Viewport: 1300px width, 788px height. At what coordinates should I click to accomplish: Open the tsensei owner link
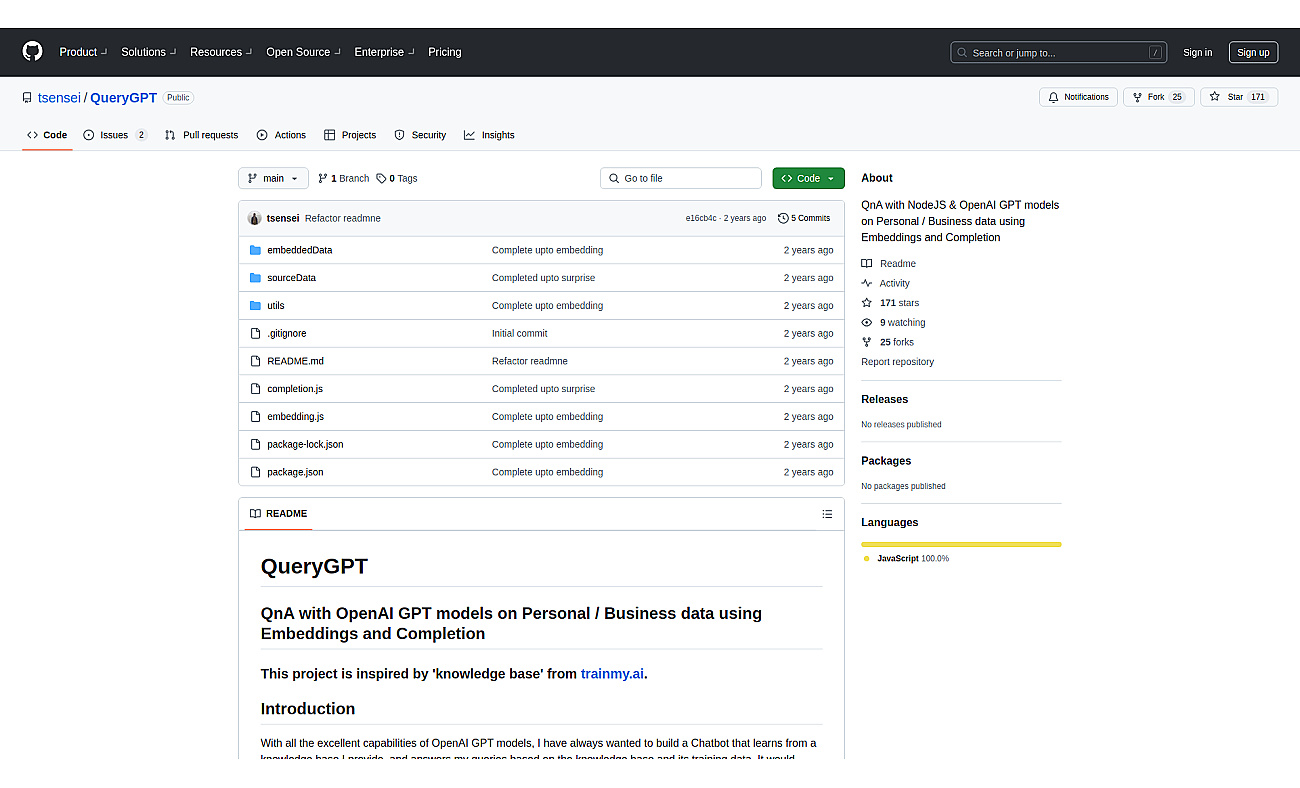pyautogui.click(x=59, y=98)
